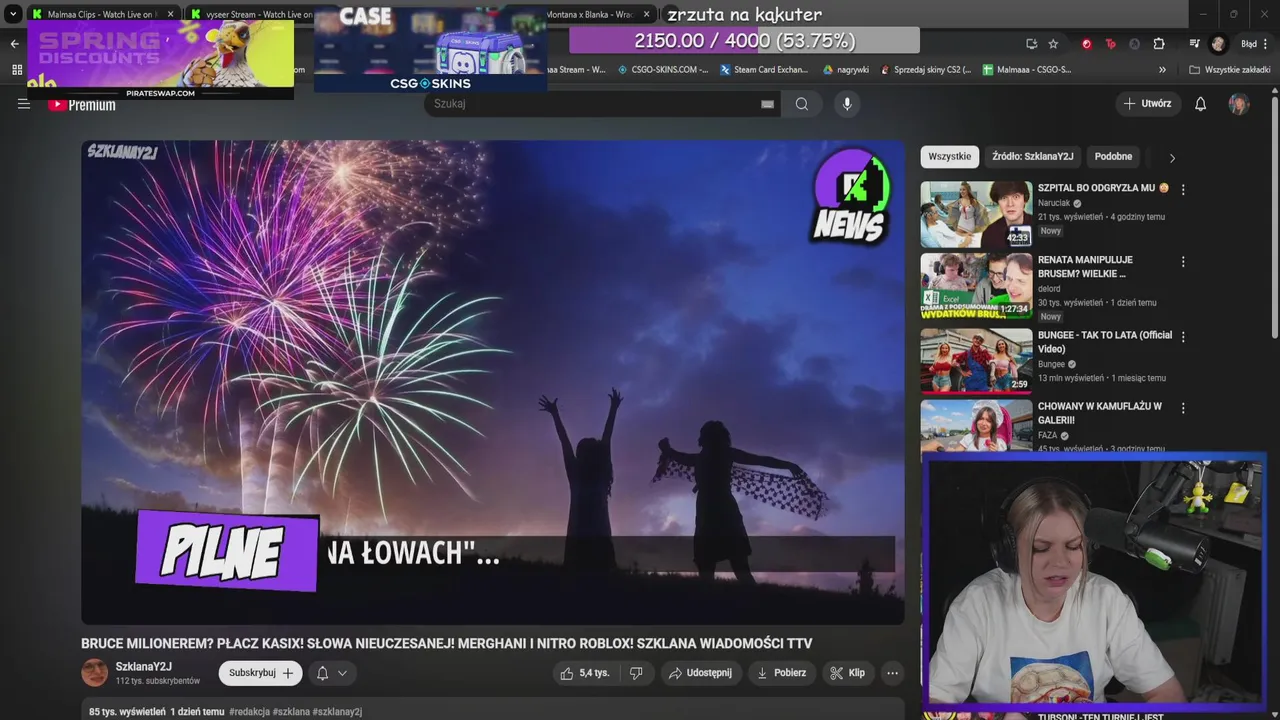Image resolution: width=1280 pixels, height=720 pixels.
Task: Close the Malmaa Clips tab
Action: [x=170, y=14]
